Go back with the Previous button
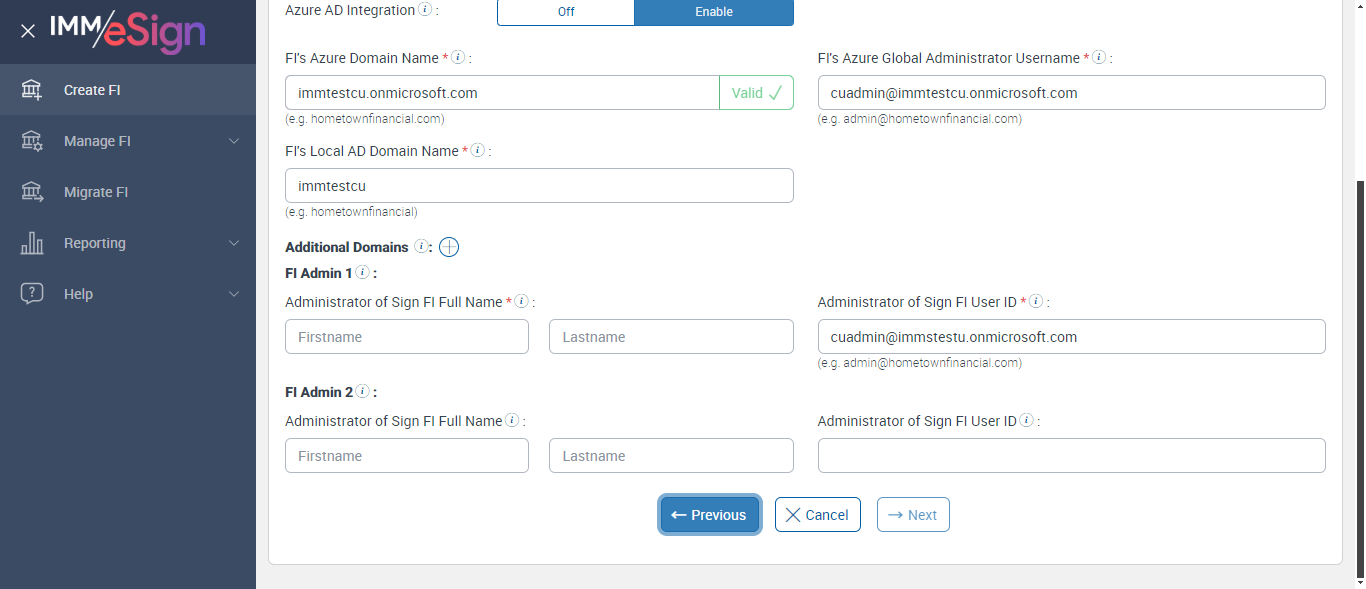Image resolution: width=1366 pixels, height=589 pixels. click(x=710, y=515)
